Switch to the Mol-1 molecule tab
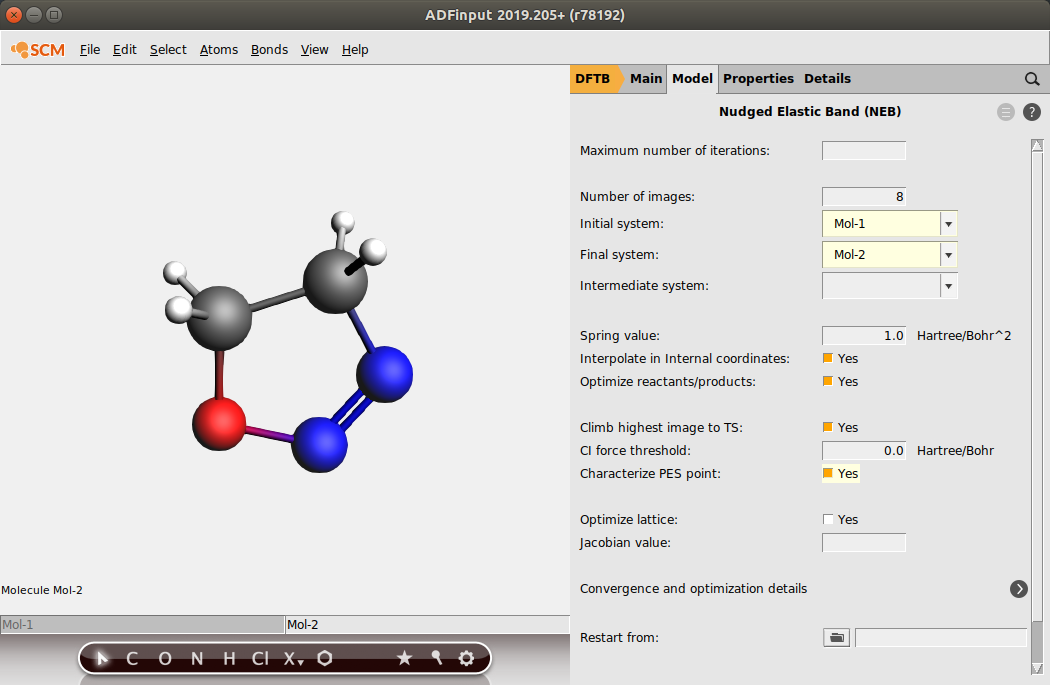 pyautogui.click(x=142, y=625)
